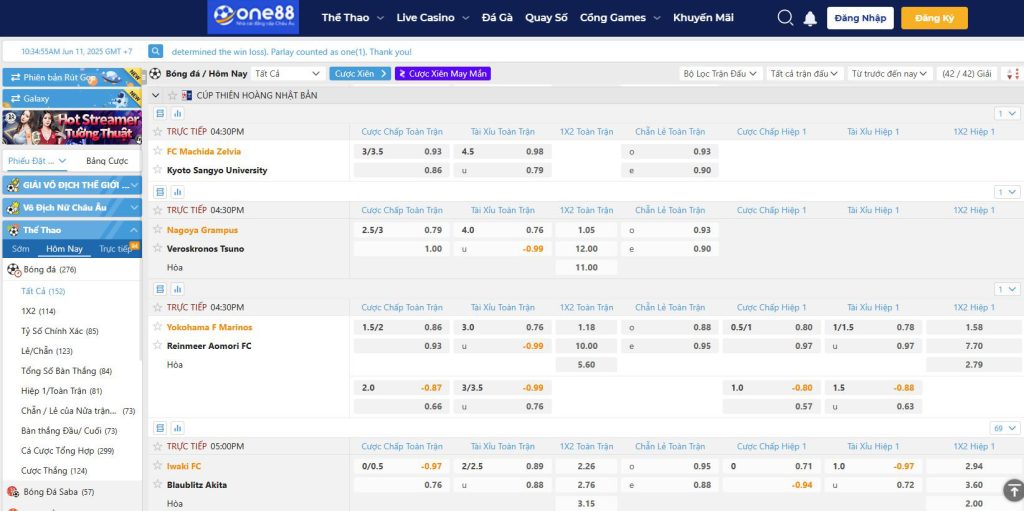This screenshot has width=1024, height=511.
Task: Open match details icon above Nagoya Grampus
Action: (160, 192)
